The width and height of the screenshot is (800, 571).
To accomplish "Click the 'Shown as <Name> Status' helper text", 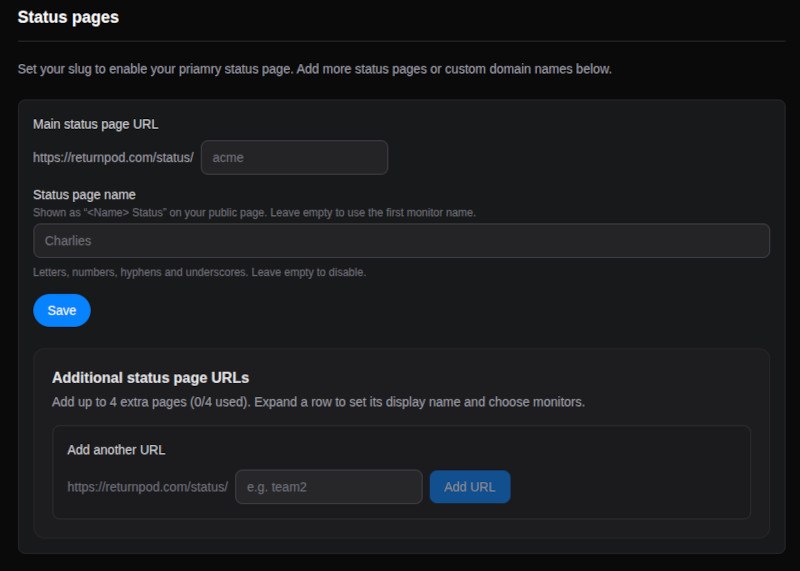I will click(x=254, y=212).
